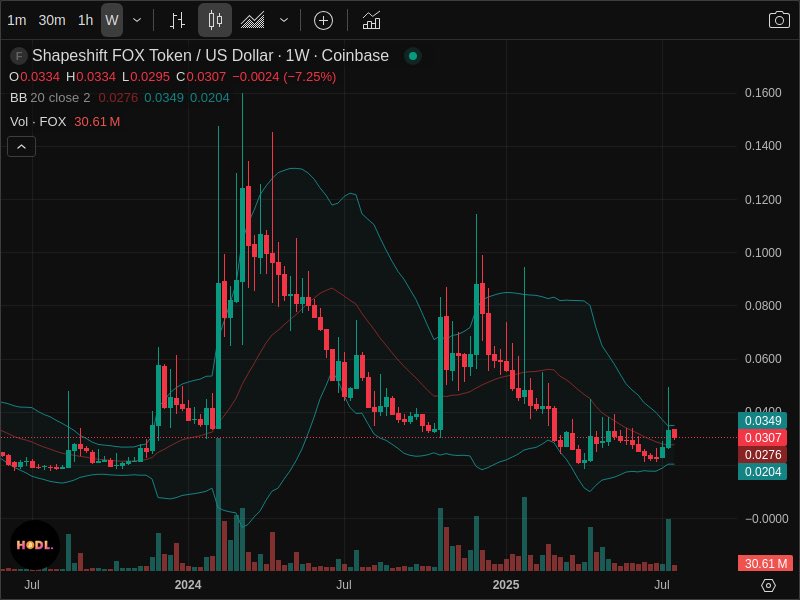Switch to the 1h timeframe
Viewport: 800px width, 600px height.
click(85, 20)
